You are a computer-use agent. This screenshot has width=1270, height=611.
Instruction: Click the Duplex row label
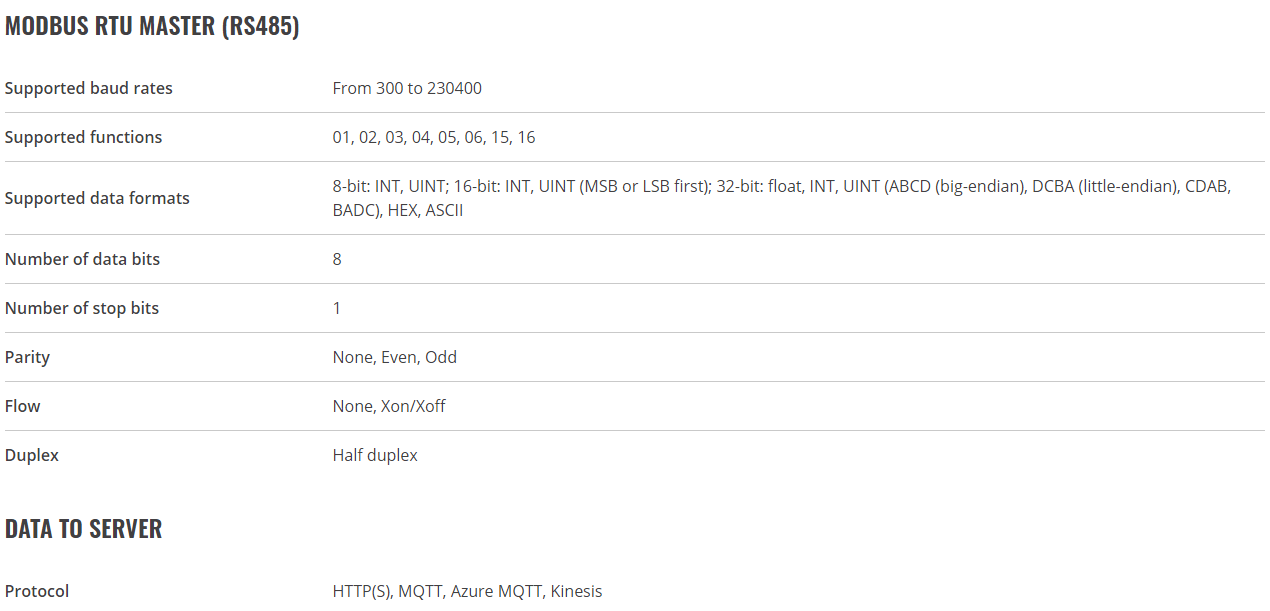pos(32,455)
